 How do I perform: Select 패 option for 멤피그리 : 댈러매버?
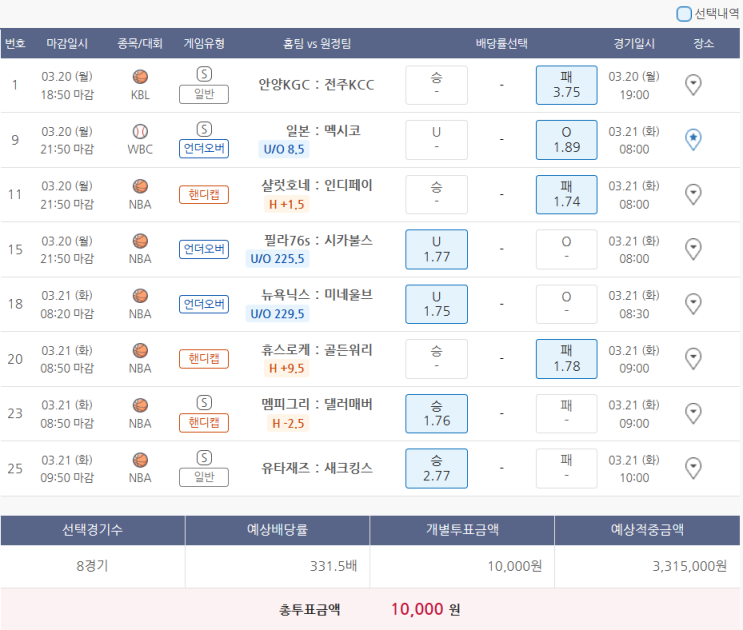tap(566, 413)
